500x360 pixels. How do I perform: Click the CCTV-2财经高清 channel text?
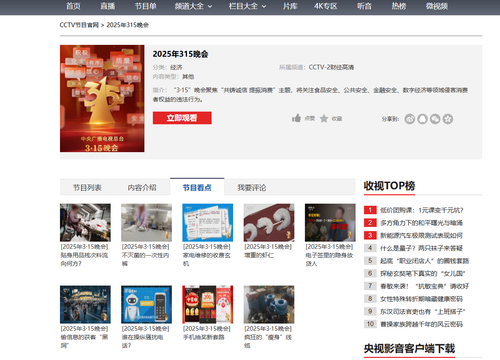(331, 67)
